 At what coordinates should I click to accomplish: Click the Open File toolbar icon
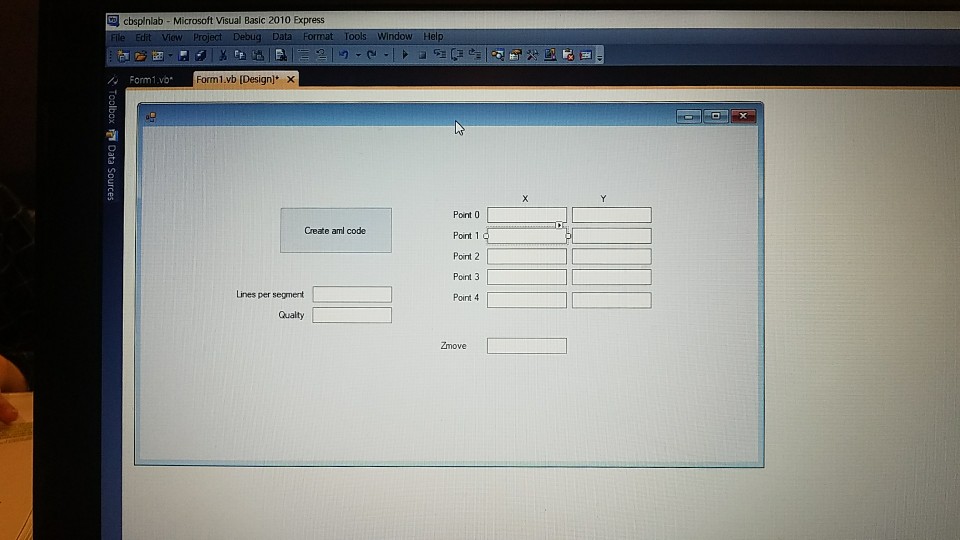click(141, 56)
